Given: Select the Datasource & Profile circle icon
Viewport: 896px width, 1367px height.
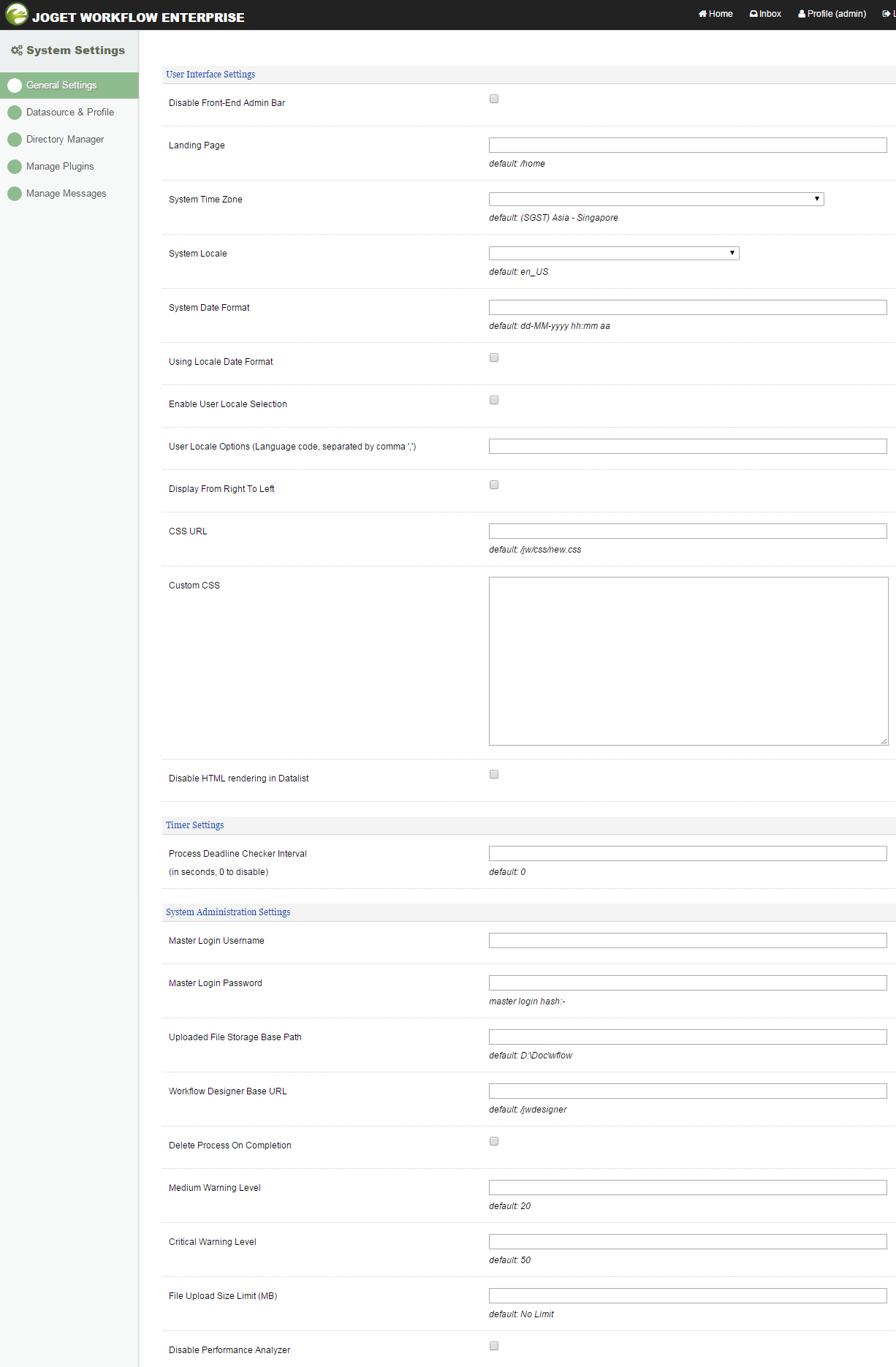Looking at the screenshot, I should point(15,113).
